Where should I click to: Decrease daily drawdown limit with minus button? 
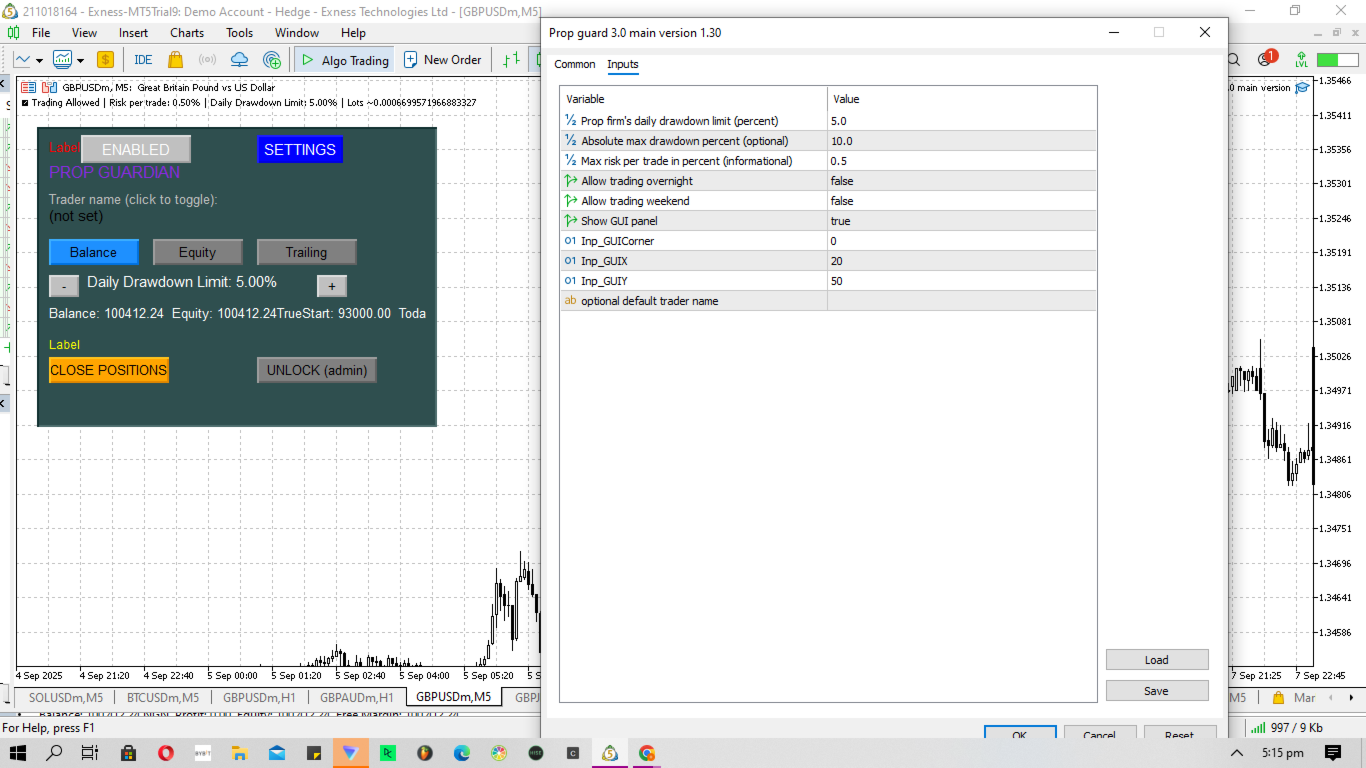64,286
